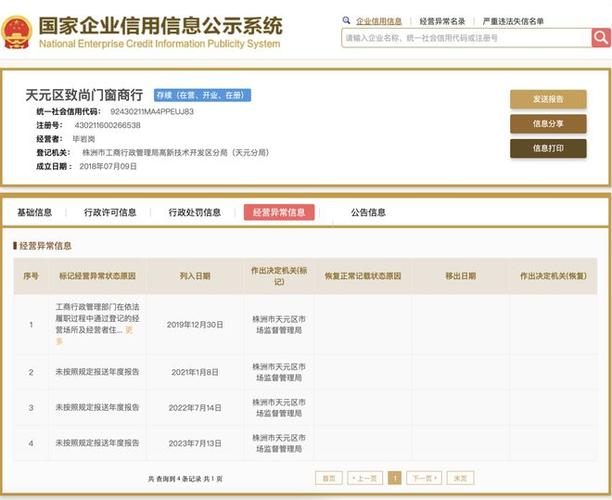Click 未按照规定报送年度报告 in row 2
612x500 pixels.
coord(97,372)
